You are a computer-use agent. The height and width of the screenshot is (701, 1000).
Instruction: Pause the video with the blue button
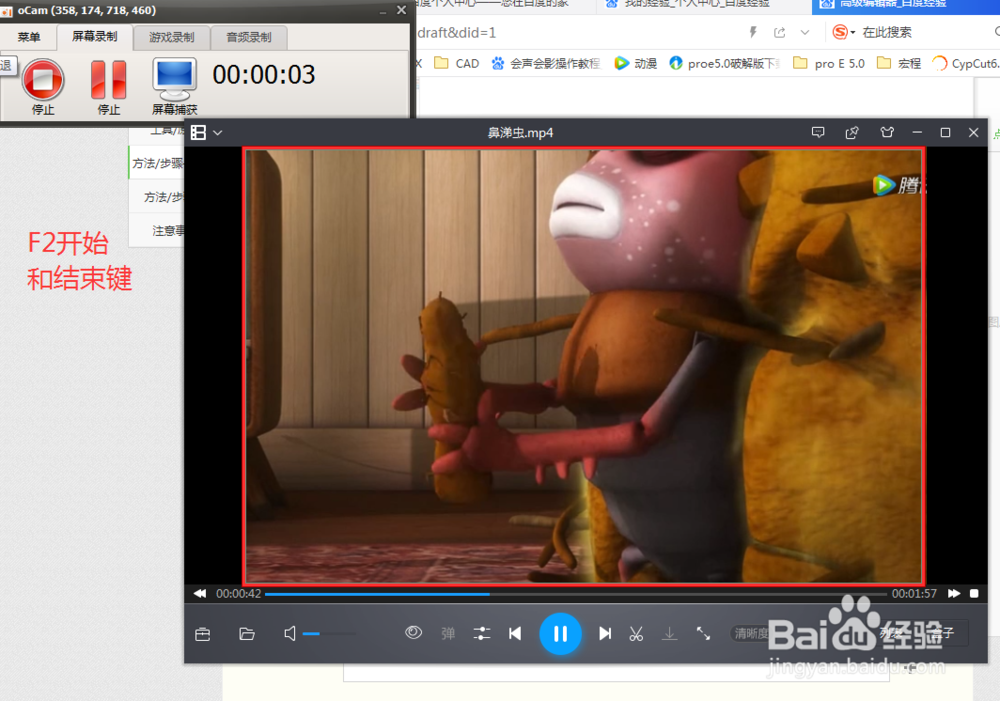pyautogui.click(x=560, y=633)
